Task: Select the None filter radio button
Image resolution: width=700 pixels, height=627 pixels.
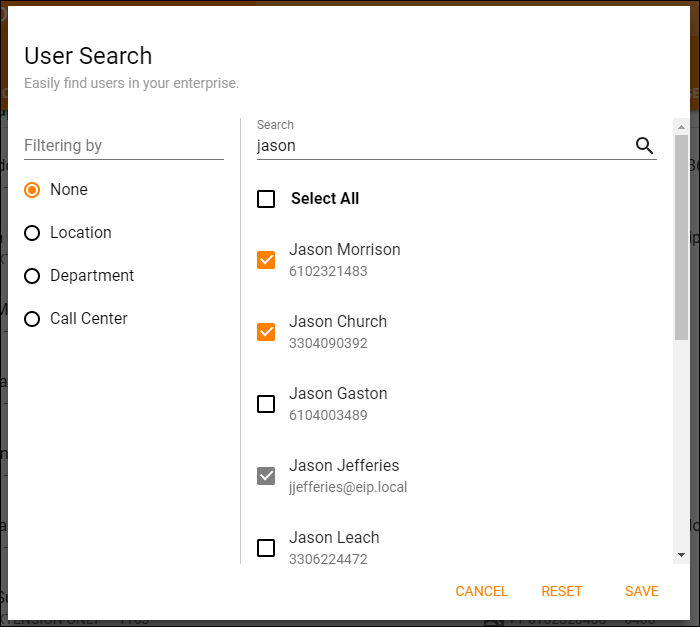Action: (x=32, y=190)
